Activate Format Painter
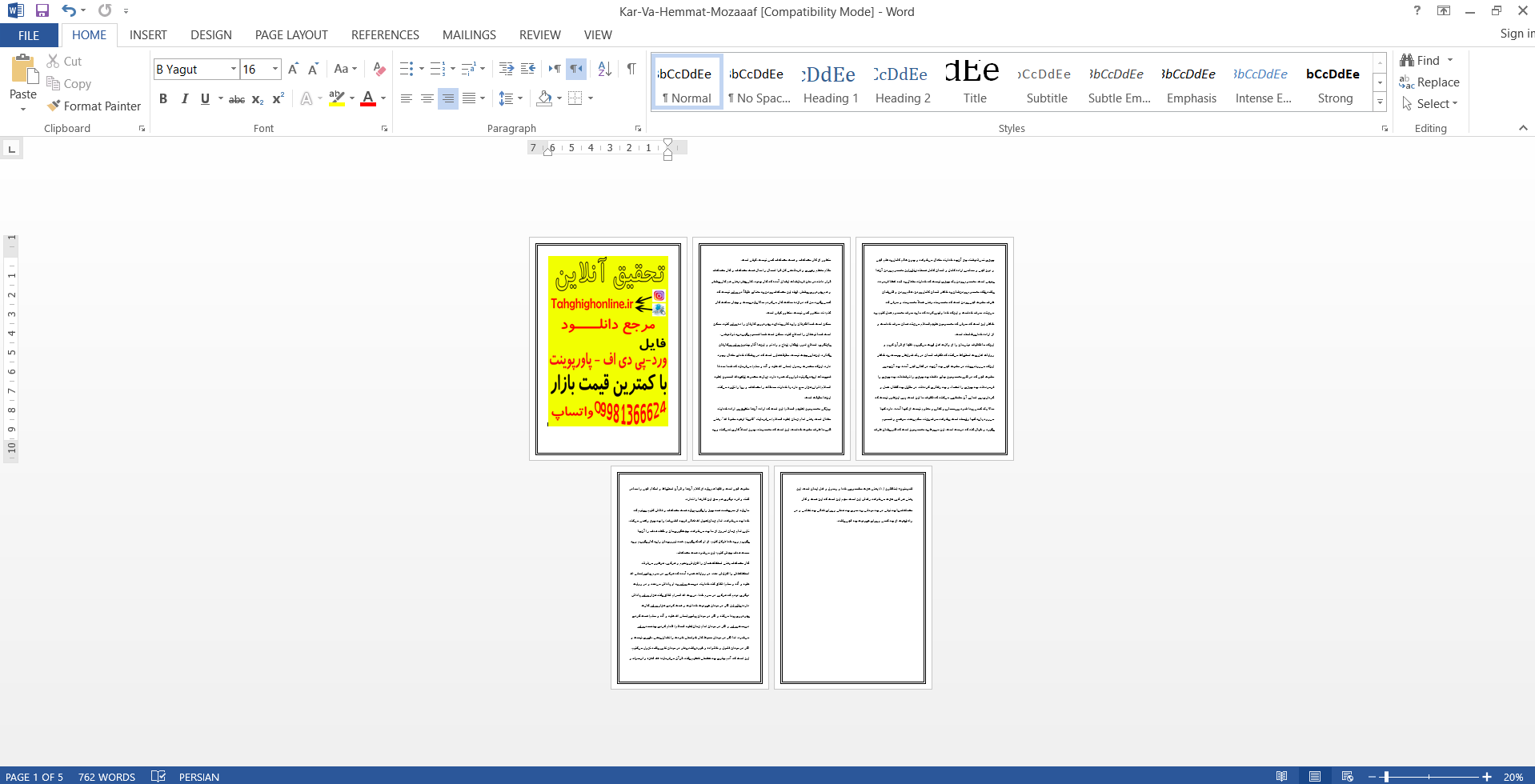 tap(94, 106)
